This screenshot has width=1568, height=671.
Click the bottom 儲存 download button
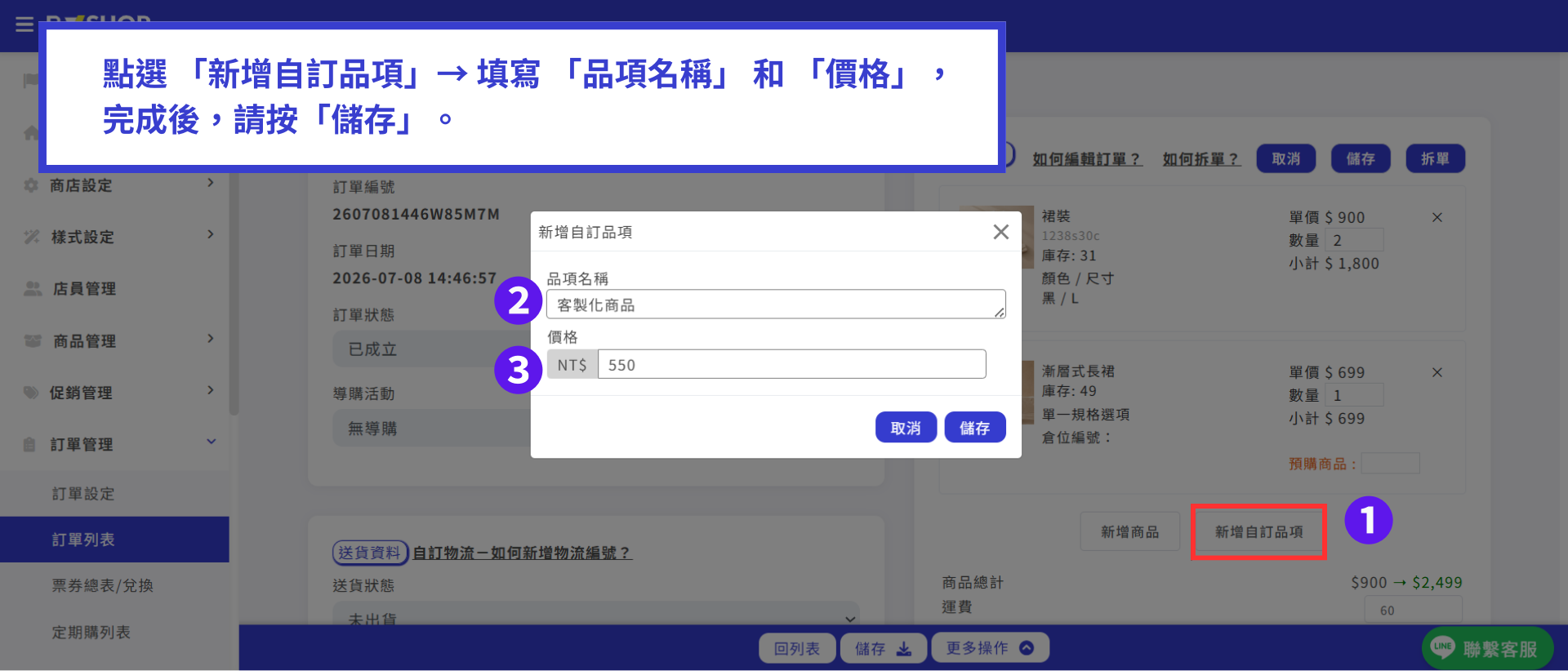pyautogui.click(x=883, y=648)
